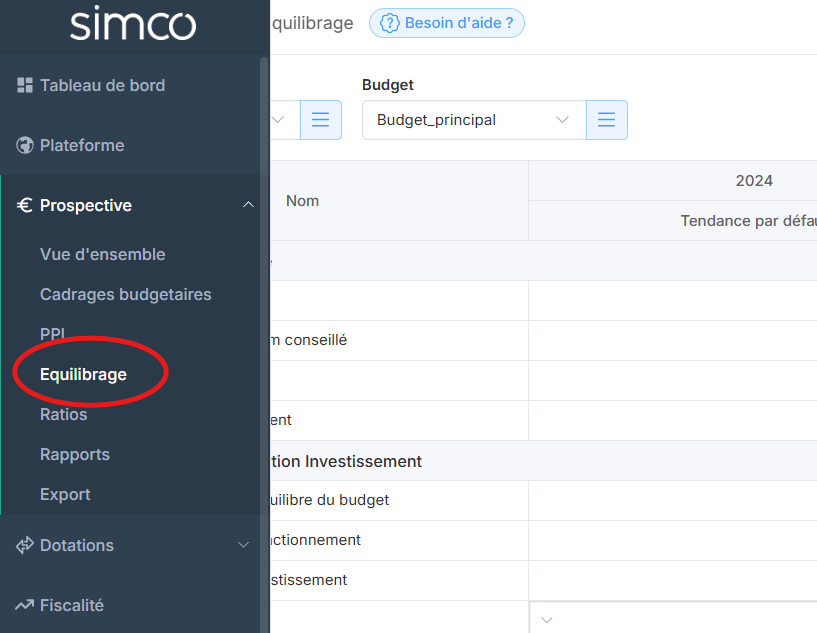Screen dimensions: 817x633
Task: Open the Rapports section
Action: tap(74, 454)
